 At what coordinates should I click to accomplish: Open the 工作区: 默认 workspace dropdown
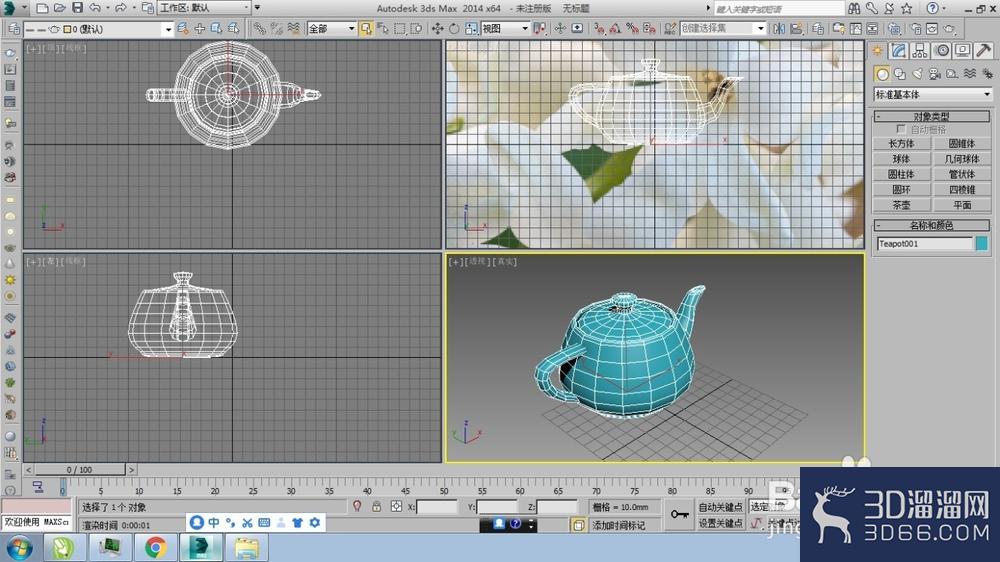click(204, 8)
